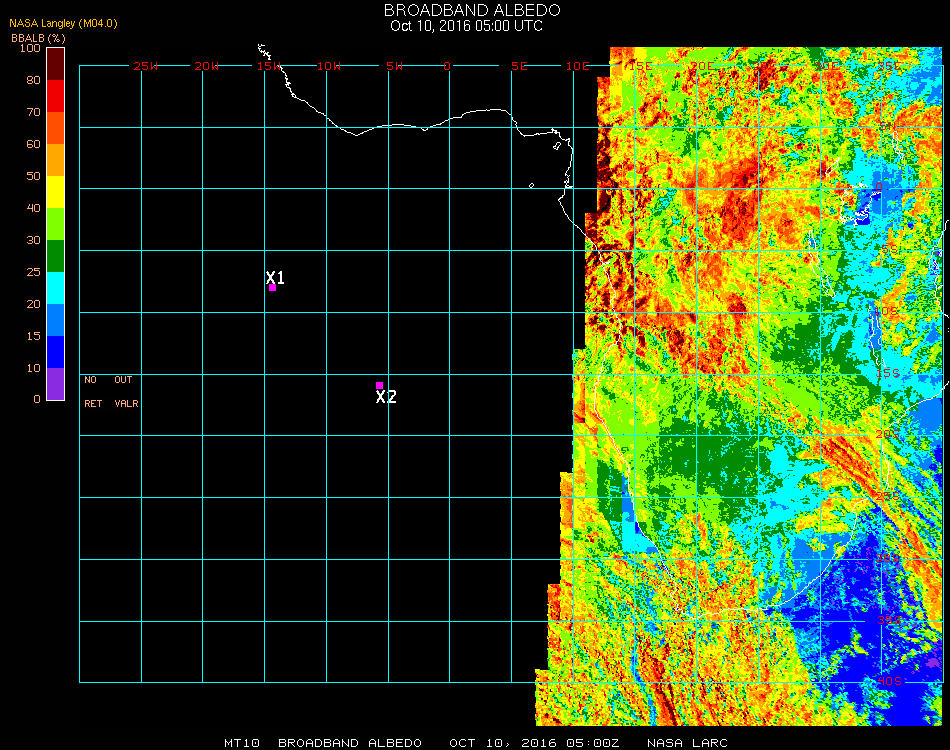Viewport: 950px width, 750px height.
Task: Click the magenta X2 marker square
Action: point(379,385)
